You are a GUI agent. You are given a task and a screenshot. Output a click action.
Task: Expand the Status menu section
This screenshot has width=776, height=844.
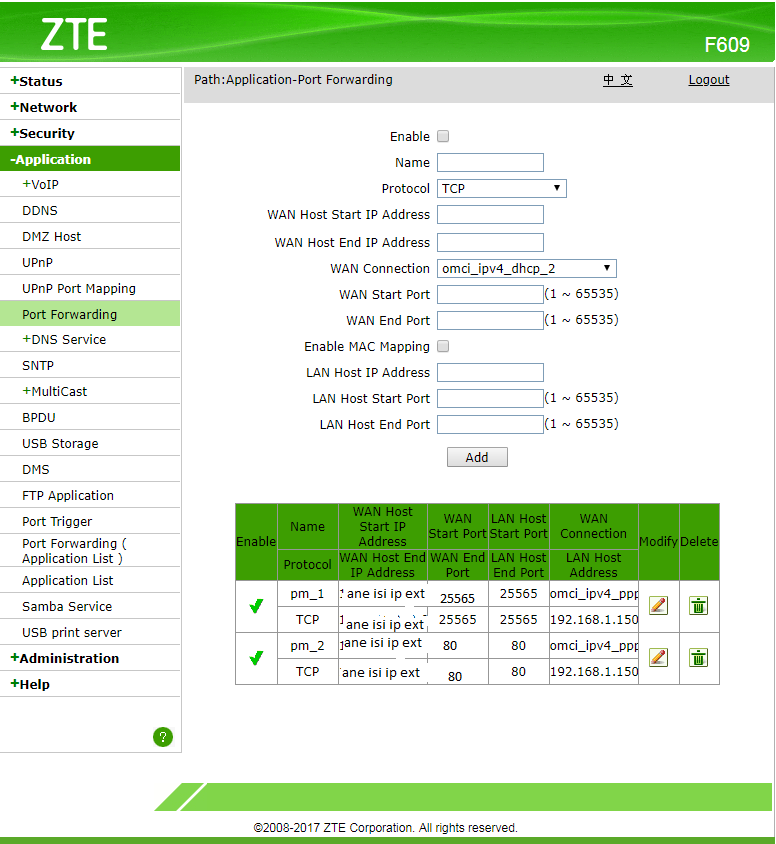(x=40, y=82)
